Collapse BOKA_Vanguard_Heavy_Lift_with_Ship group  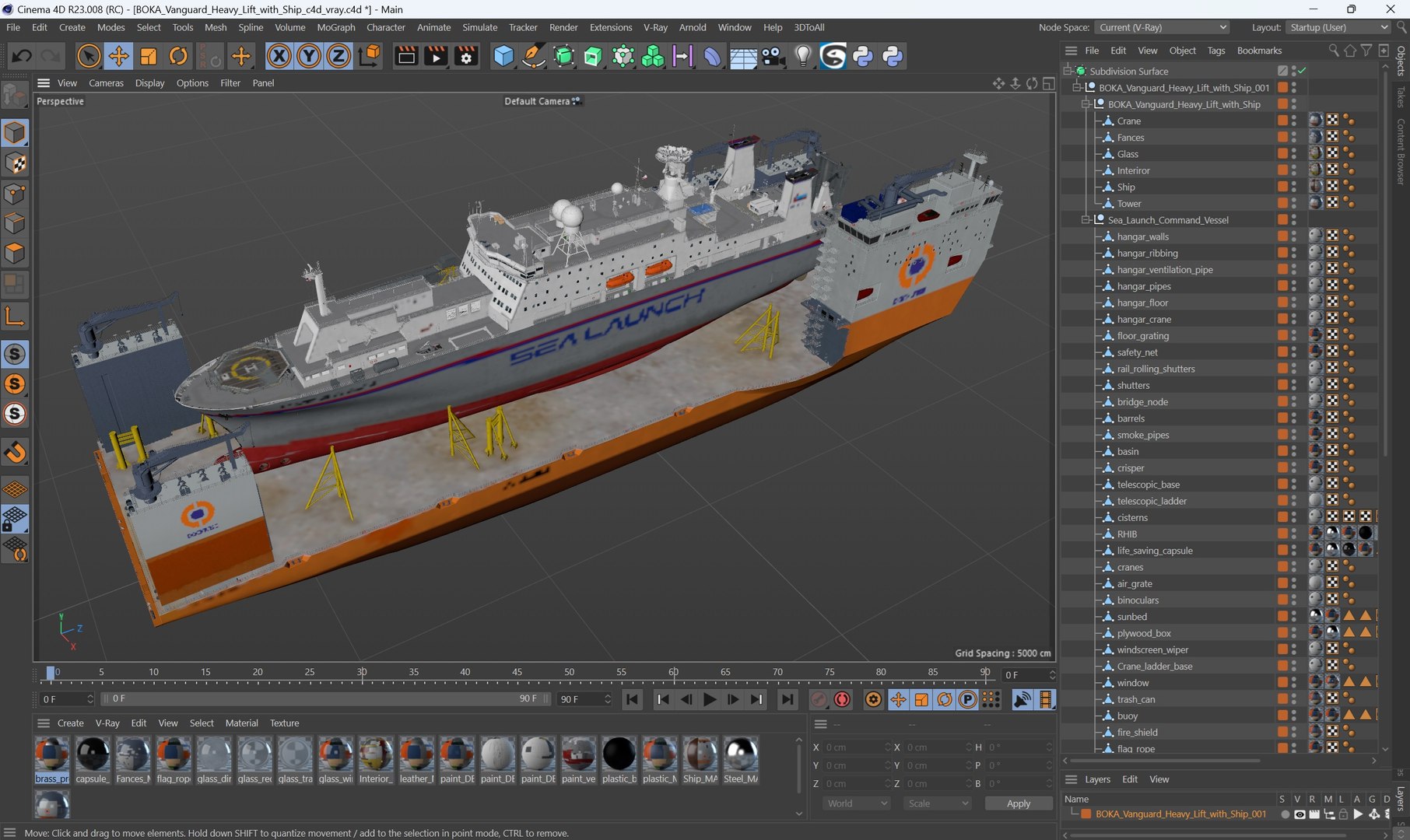coord(1086,104)
